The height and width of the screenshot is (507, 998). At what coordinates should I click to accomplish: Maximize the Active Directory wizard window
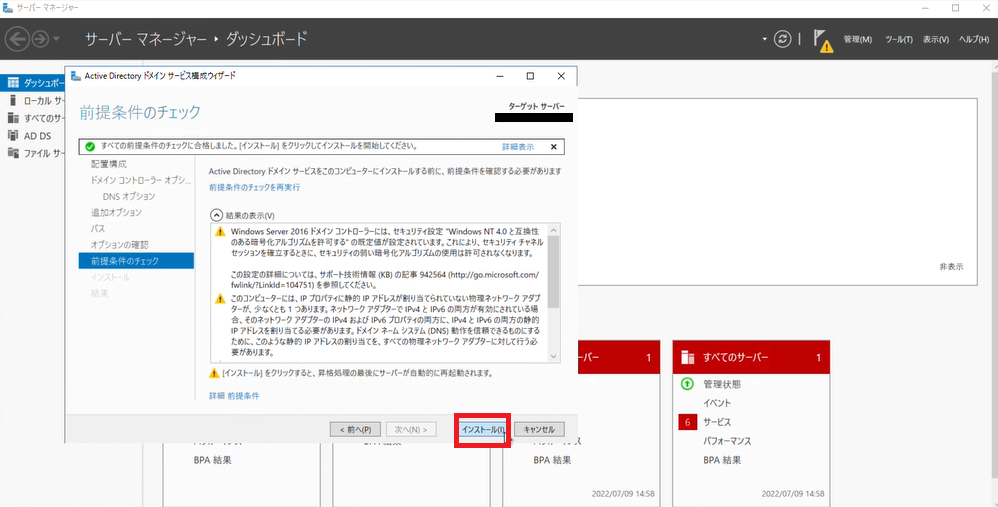(530, 76)
